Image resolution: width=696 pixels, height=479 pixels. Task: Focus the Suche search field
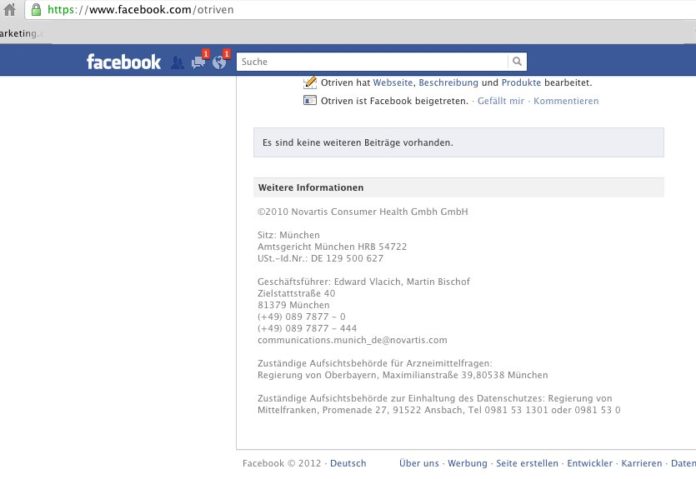tap(372, 62)
